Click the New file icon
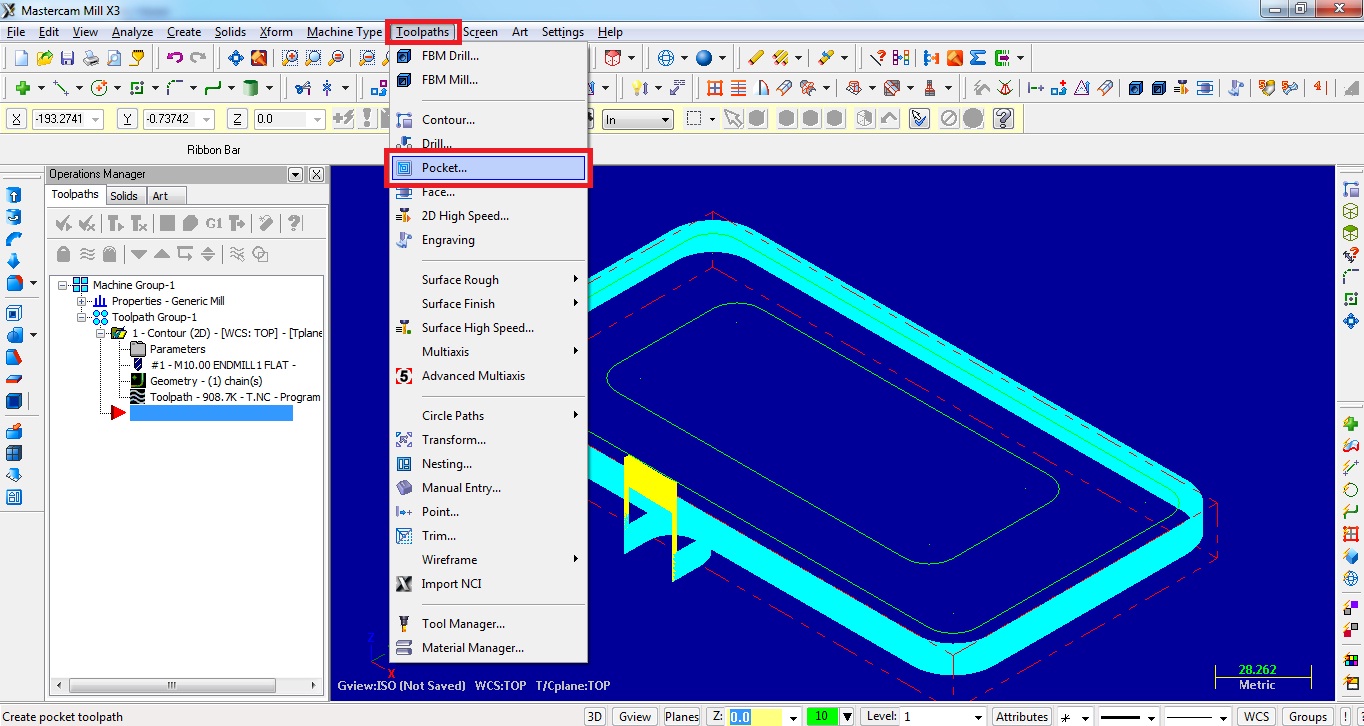Screen dimensions: 1364x726 [x=22, y=58]
